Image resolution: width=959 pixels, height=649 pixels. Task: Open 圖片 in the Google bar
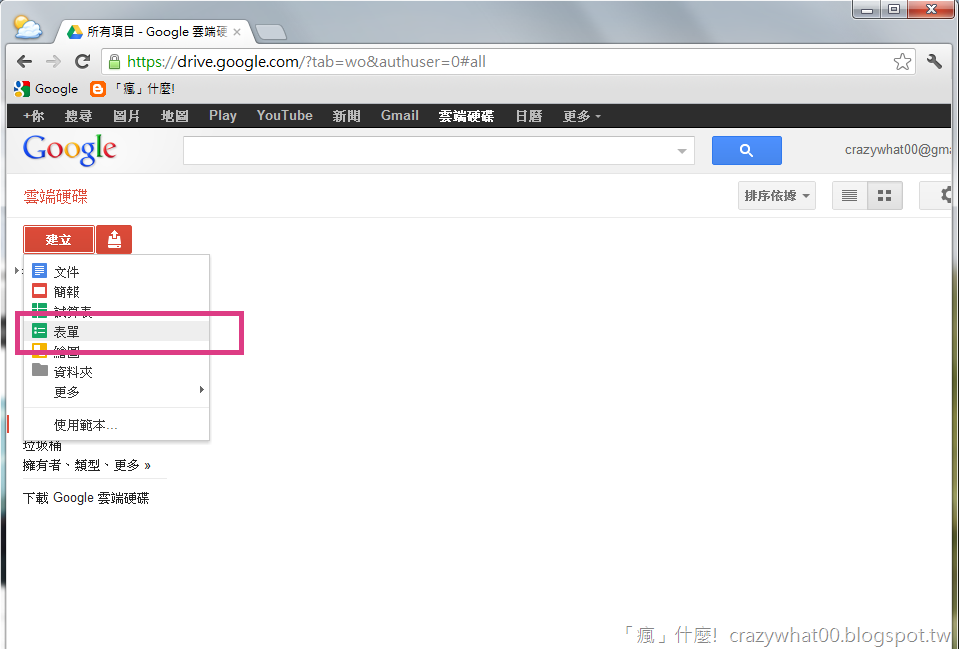coord(127,116)
